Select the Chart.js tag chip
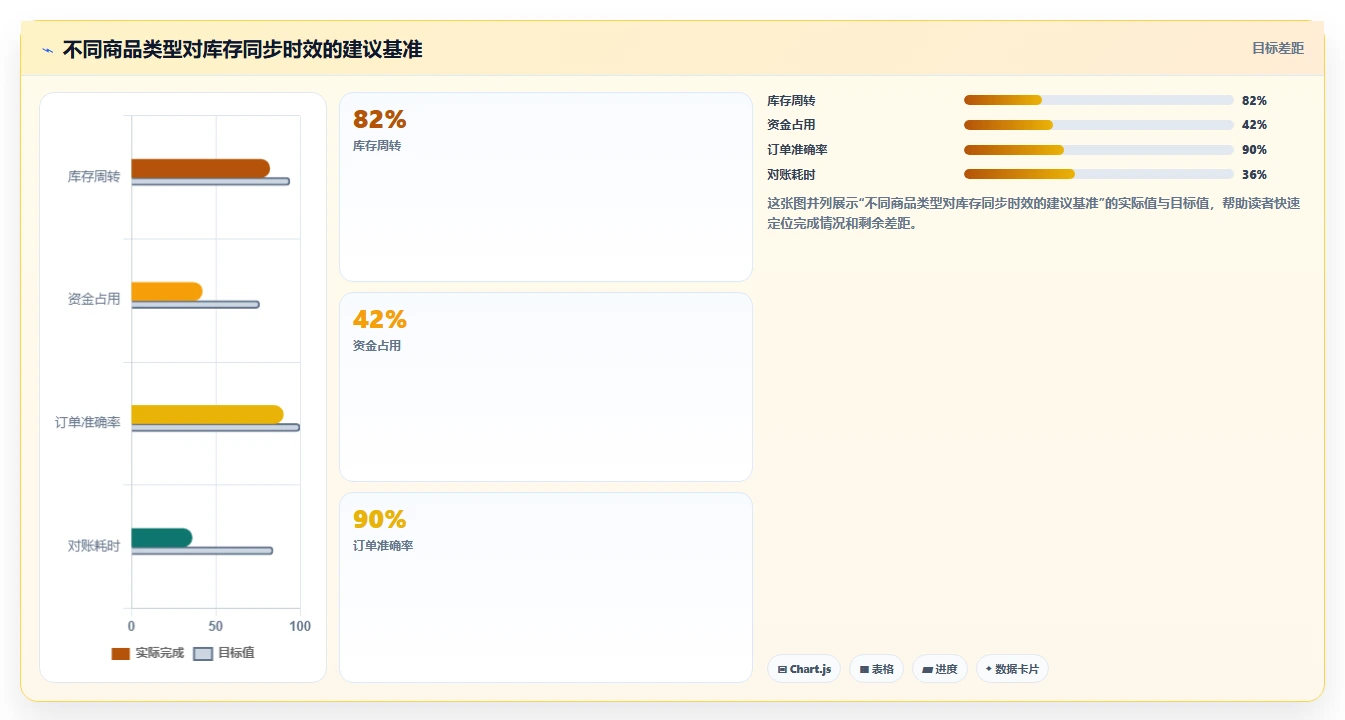Screen dimensions: 1345x720 (804, 669)
